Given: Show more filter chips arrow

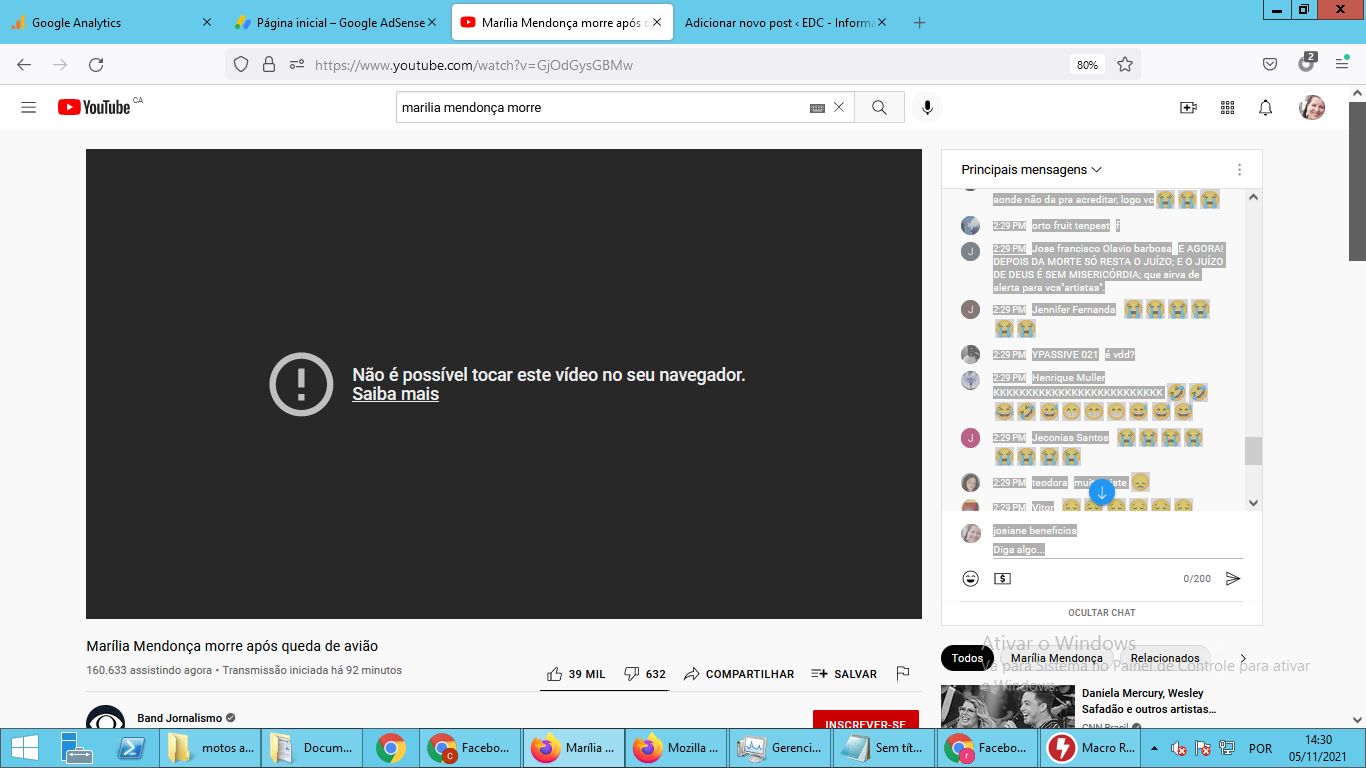Looking at the screenshot, I should pyautogui.click(x=1243, y=658).
